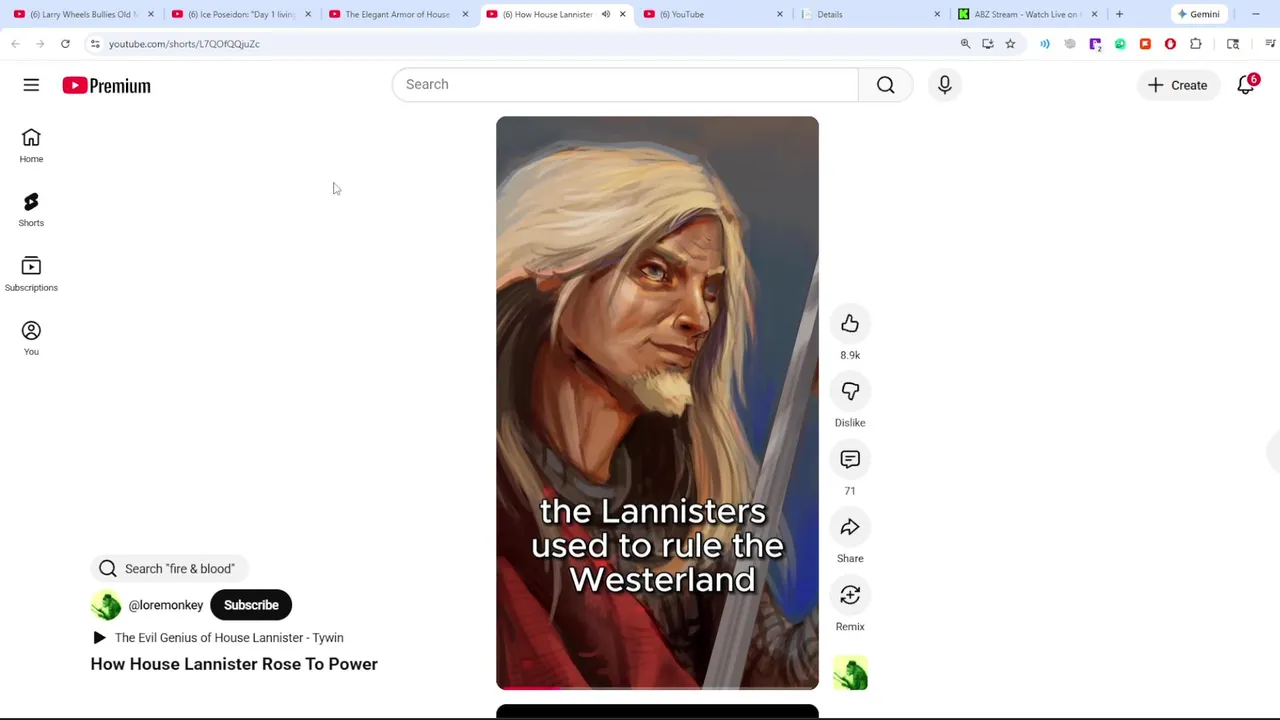Image resolution: width=1280 pixels, height=720 pixels.
Task: Open Shorts in the sidebar
Action: point(31,210)
